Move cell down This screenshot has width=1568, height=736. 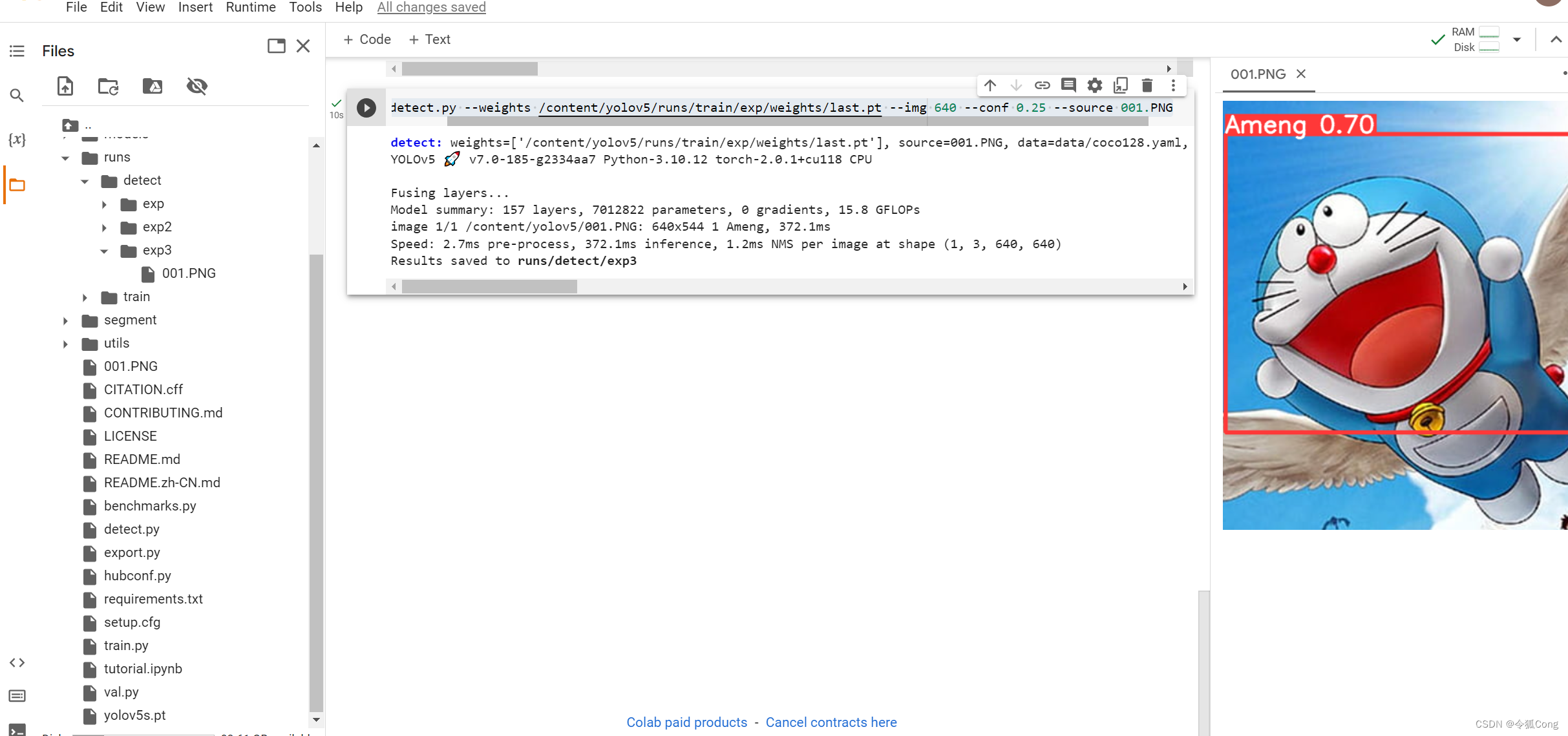point(1016,85)
